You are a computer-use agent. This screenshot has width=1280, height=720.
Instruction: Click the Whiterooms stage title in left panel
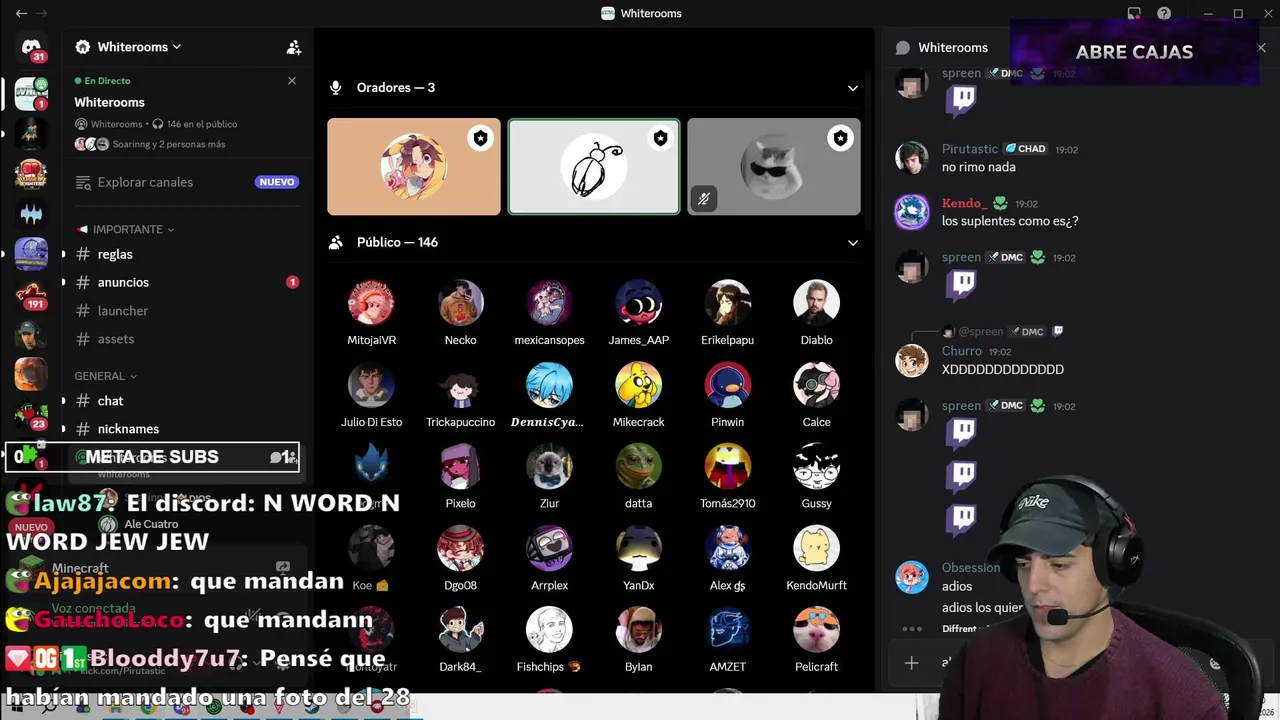pos(109,102)
